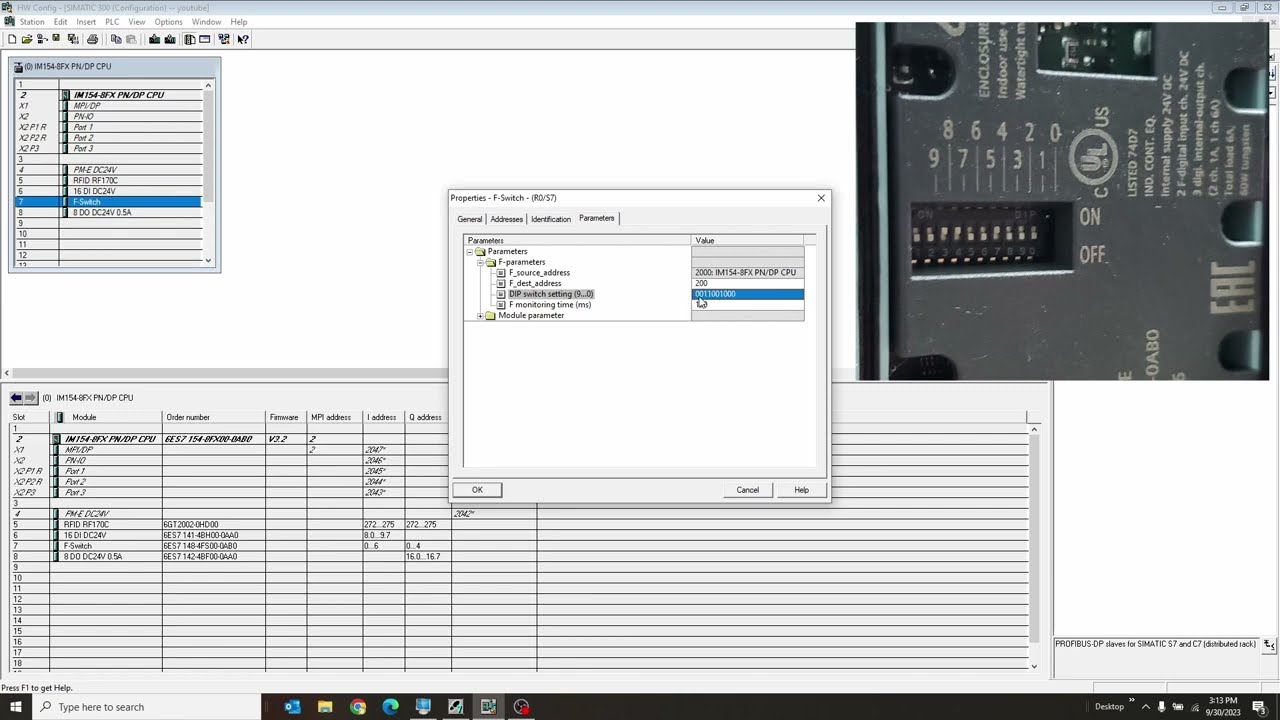The height and width of the screenshot is (720, 1280).
Task: Click the Configure Network toolbar icon
Action: (x=224, y=39)
